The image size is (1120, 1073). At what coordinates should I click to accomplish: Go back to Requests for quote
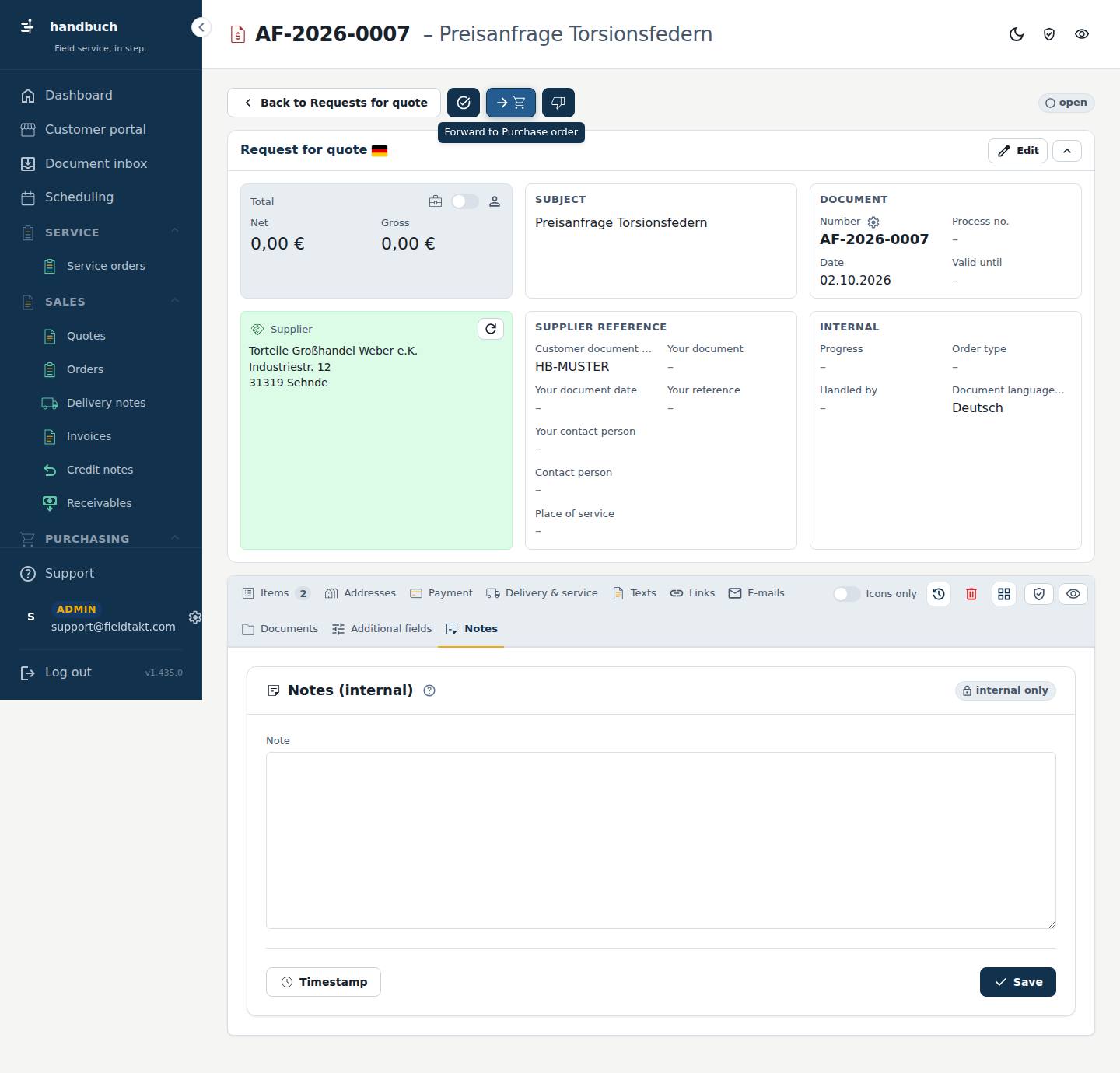point(334,103)
